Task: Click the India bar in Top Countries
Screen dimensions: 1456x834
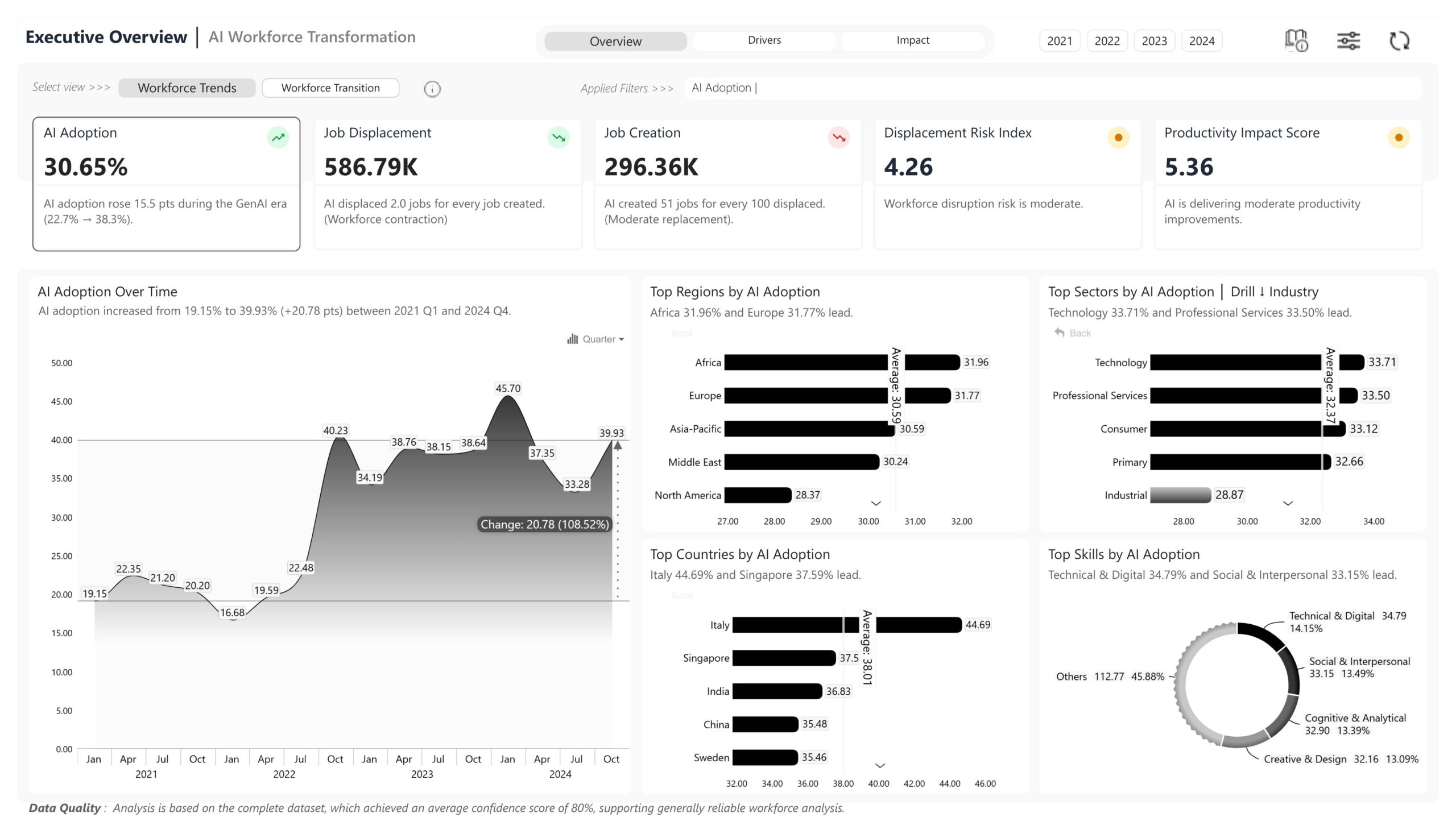Action: point(777,691)
